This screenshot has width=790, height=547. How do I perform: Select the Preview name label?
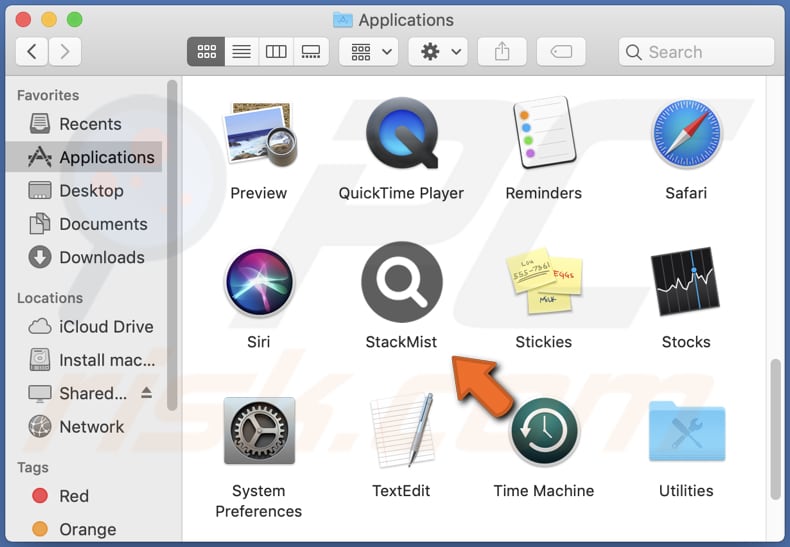(x=259, y=193)
